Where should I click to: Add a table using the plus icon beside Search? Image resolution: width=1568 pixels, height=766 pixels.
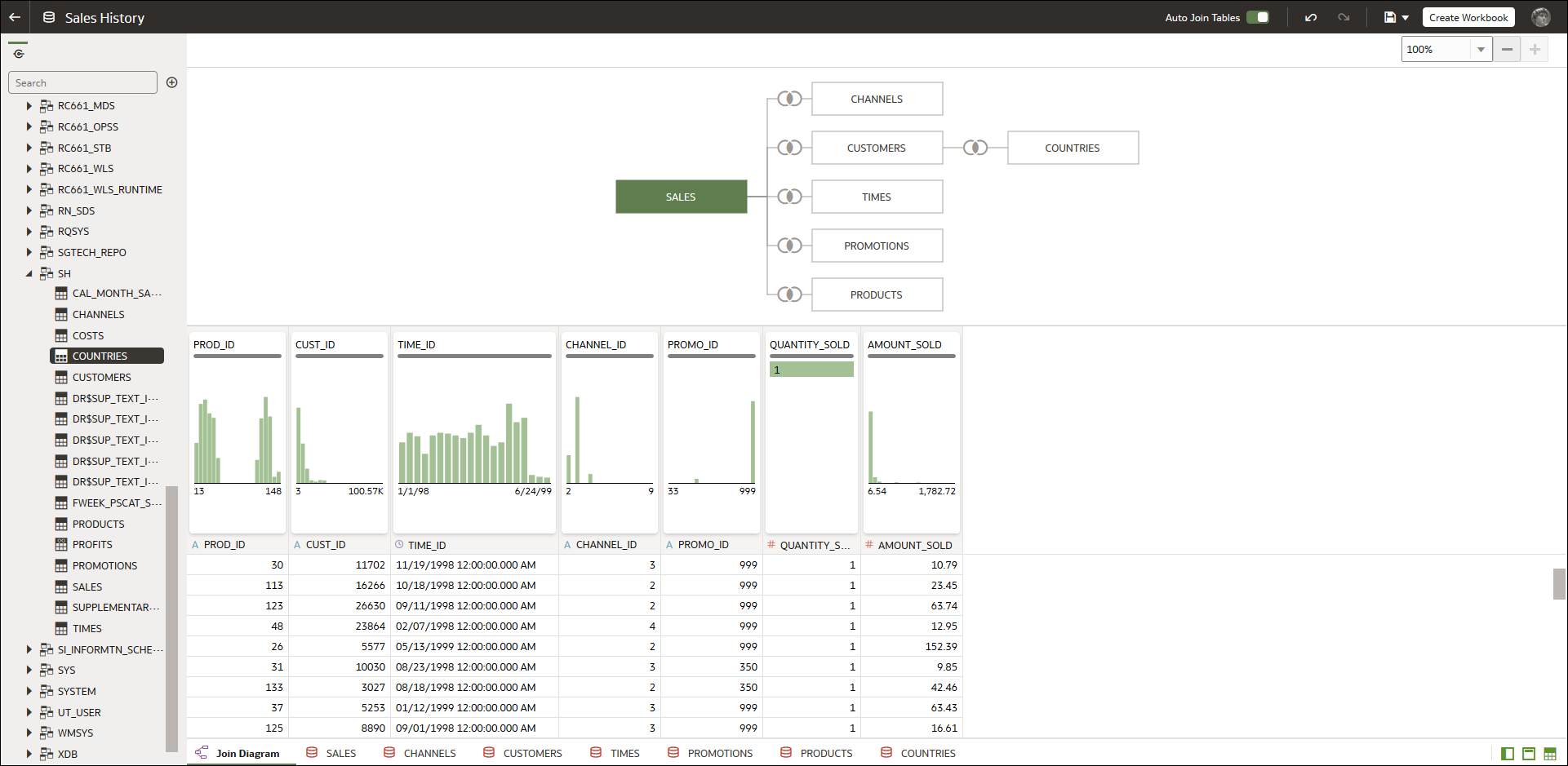coord(171,82)
